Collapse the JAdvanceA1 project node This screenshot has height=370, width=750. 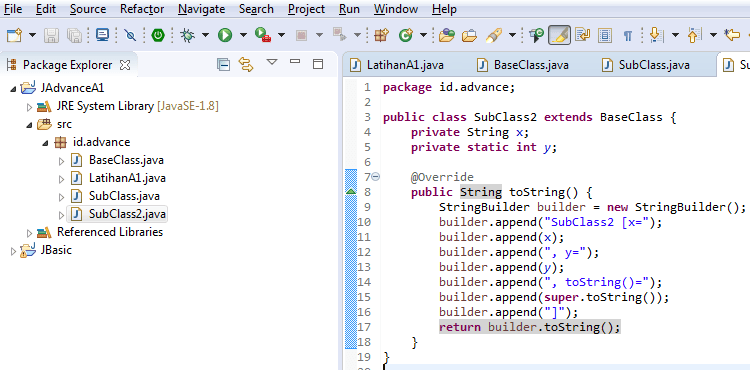(13, 89)
